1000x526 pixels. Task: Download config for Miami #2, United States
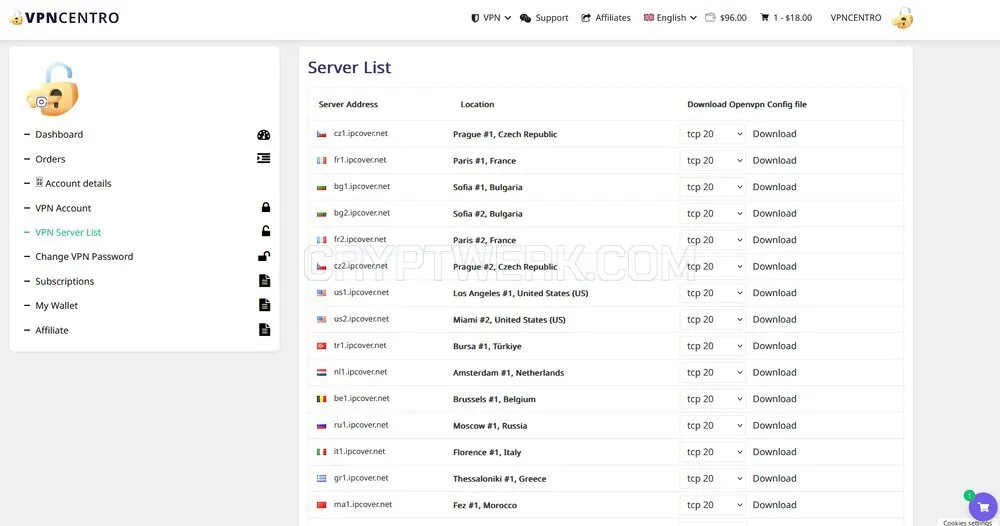[774, 319]
